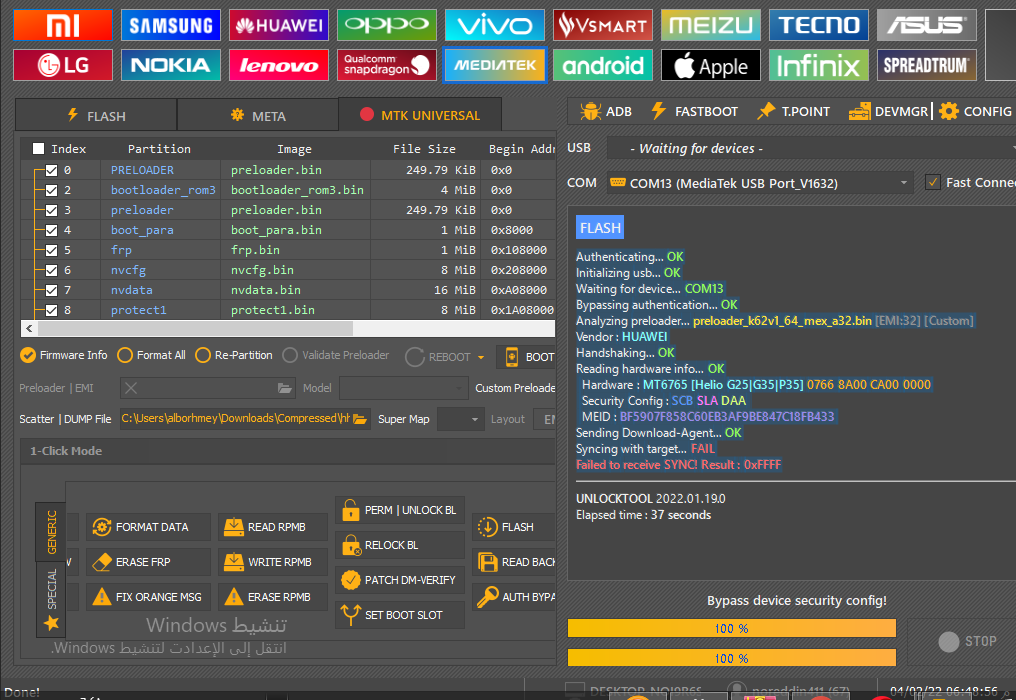Viewport: 1016px width, 700px height.
Task: Click the PATCH DM-VERIFY button
Action: point(400,580)
